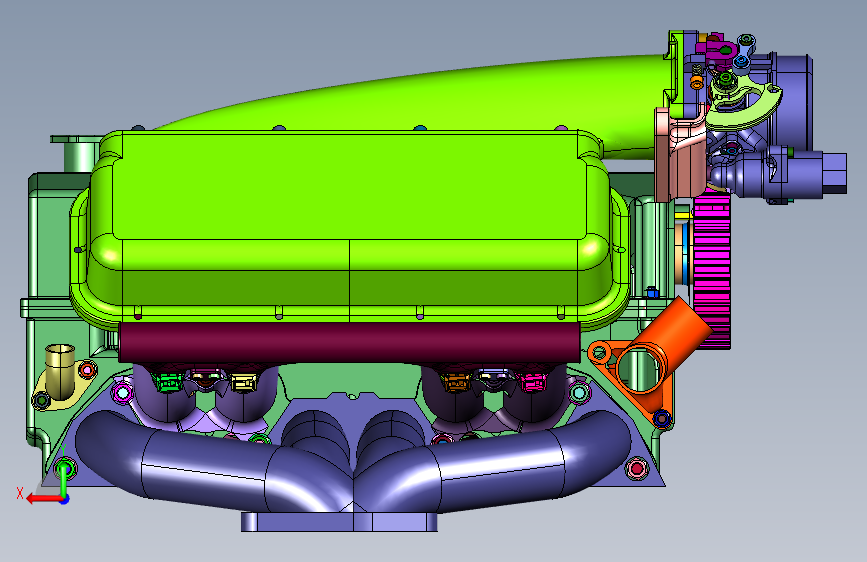867x562 pixels.
Task: Select the green fuel injector connector
Action: point(170,381)
